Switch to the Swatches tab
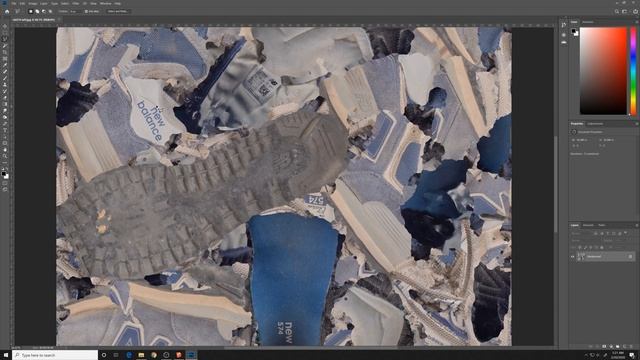 [x=588, y=22]
